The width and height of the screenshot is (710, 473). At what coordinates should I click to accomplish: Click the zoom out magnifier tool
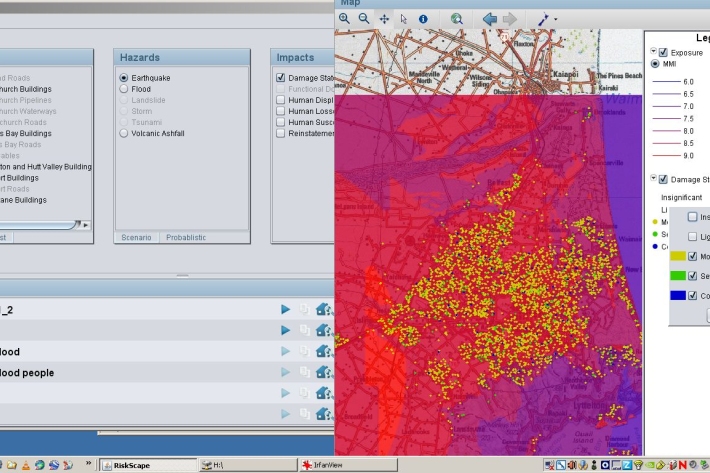364,18
